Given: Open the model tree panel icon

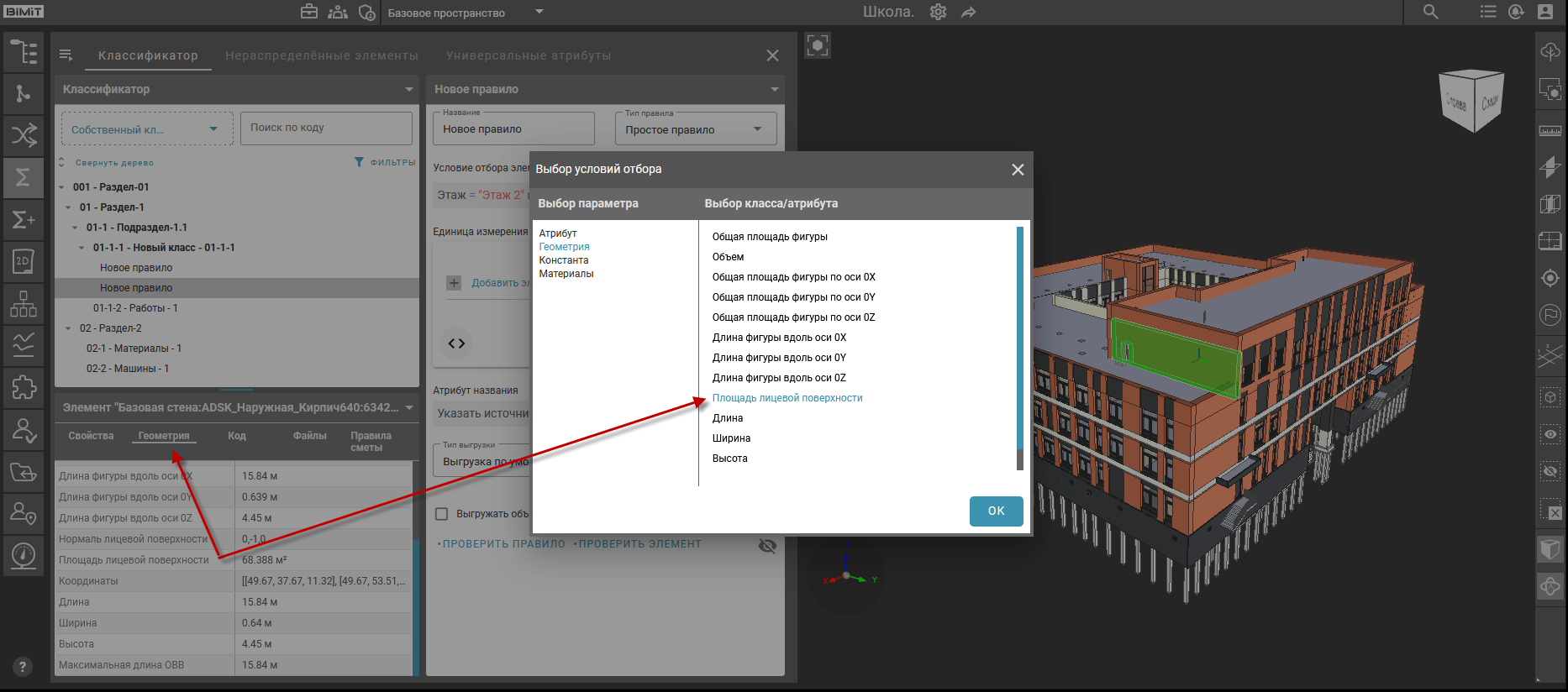Looking at the screenshot, I should tap(24, 52).
